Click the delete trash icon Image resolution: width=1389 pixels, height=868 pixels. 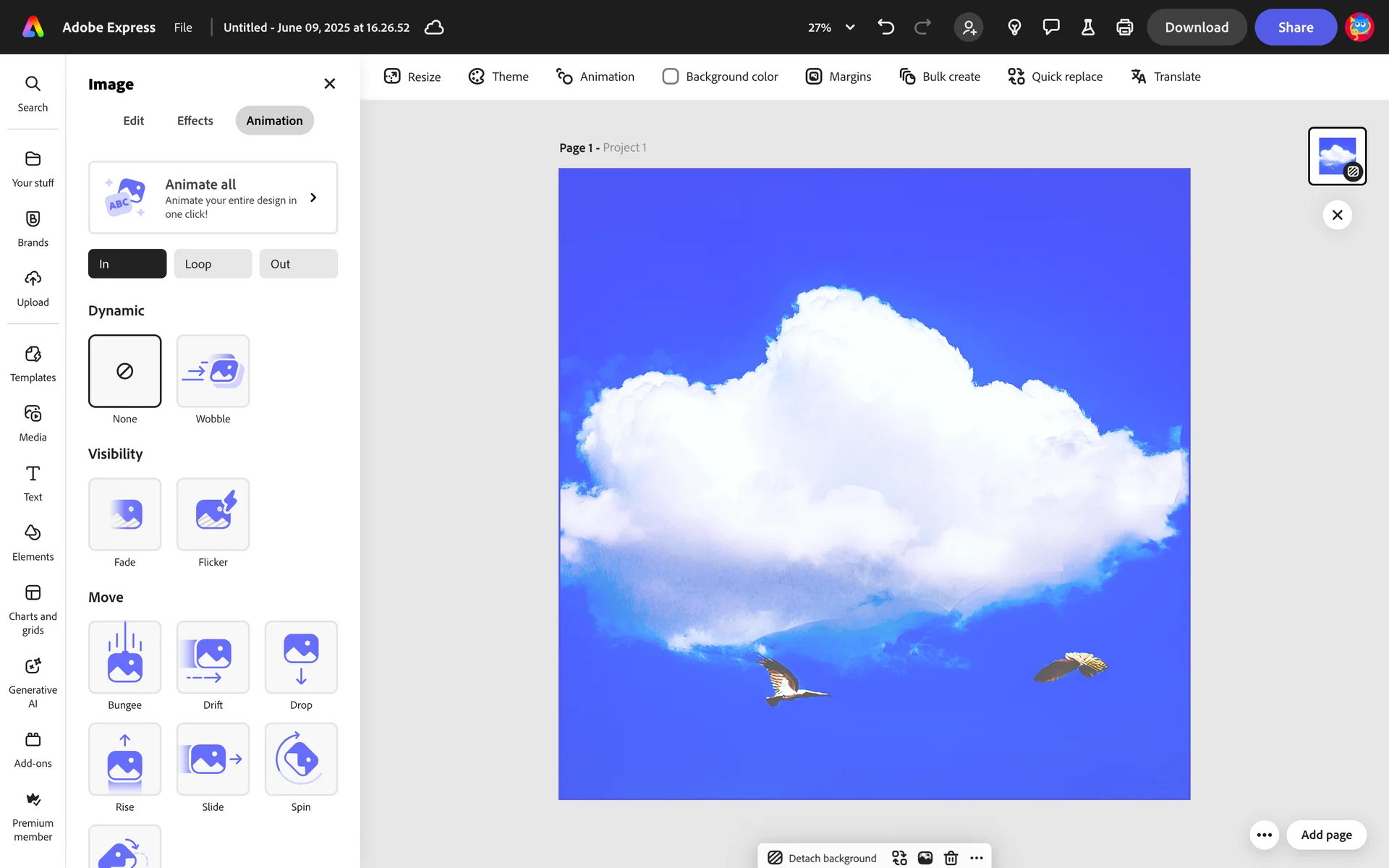(x=951, y=858)
